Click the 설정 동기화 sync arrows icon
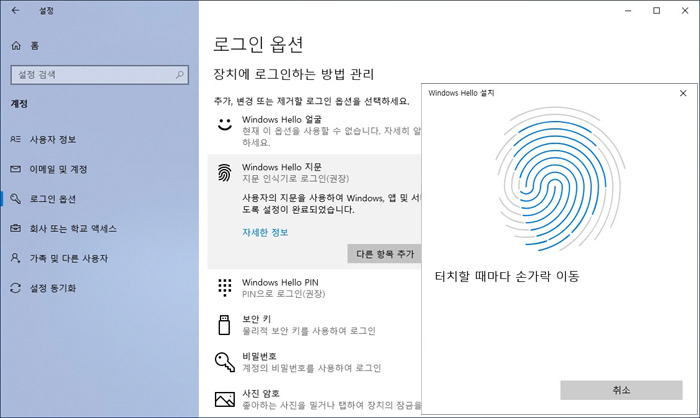Image resolution: width=700 pixels, height=418 pixels. click(x=16, y=288)
